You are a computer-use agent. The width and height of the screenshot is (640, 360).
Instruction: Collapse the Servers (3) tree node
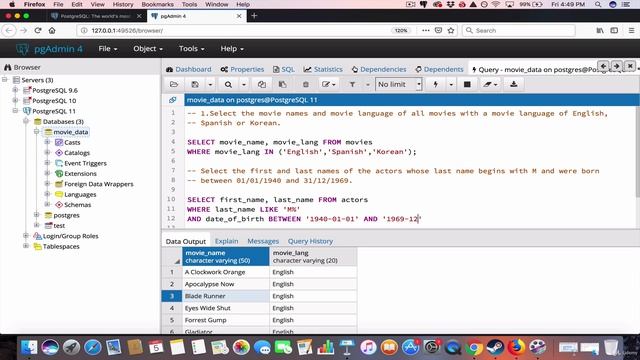5,80
